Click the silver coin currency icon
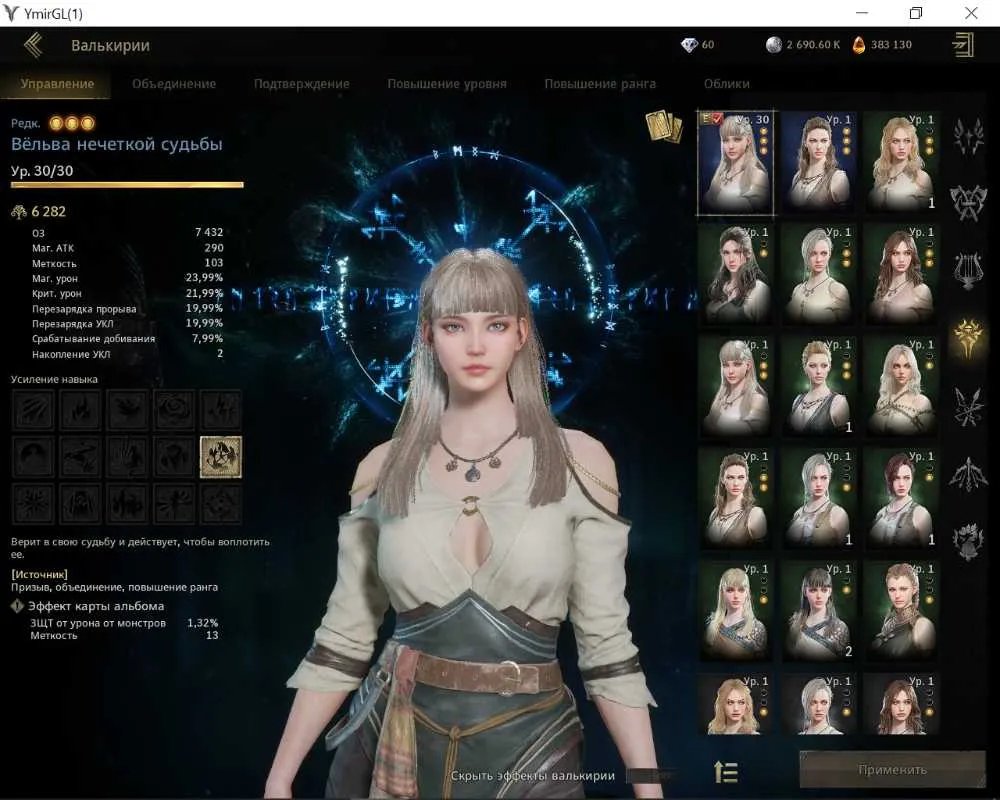 pos(774,45)
